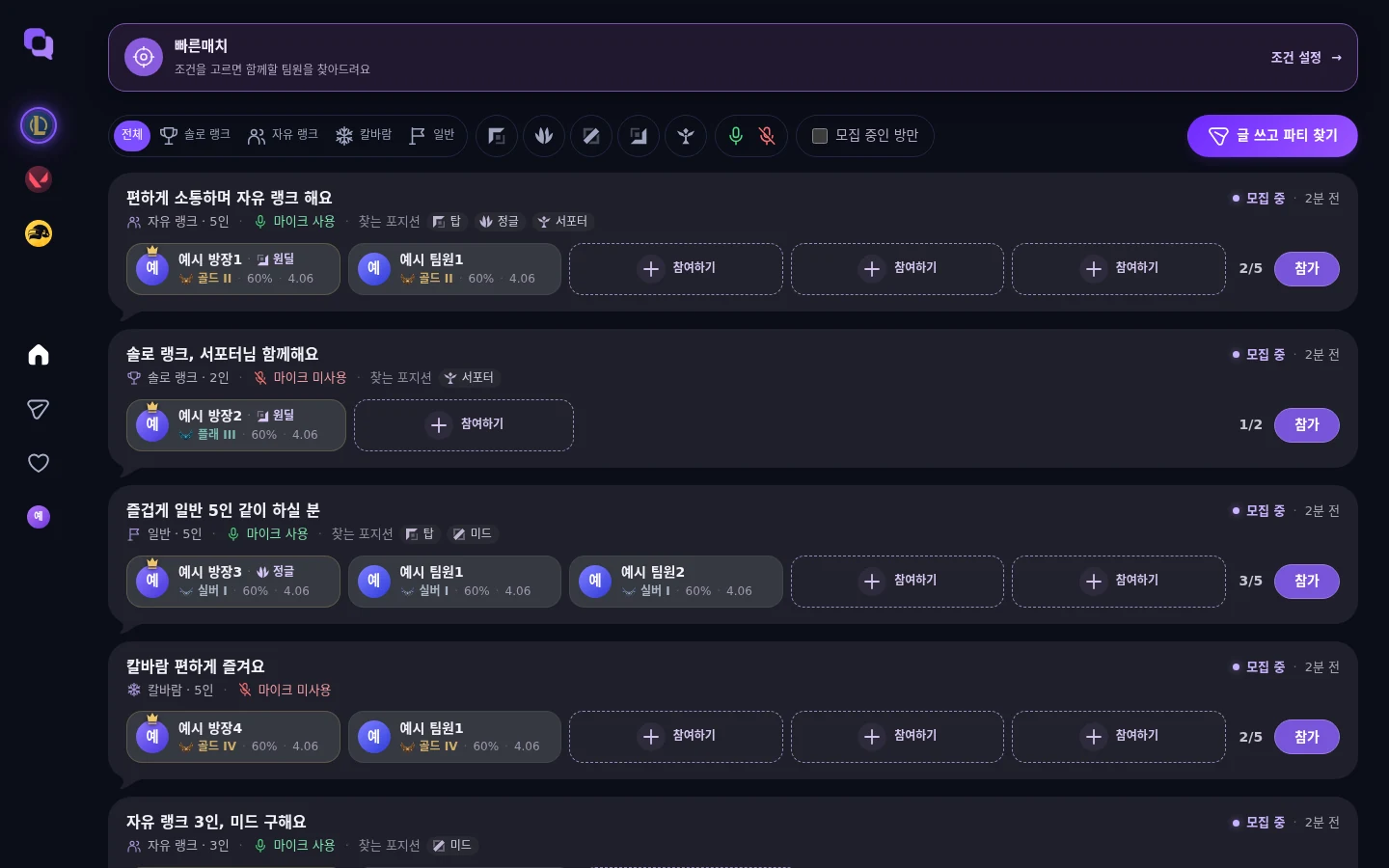Filter by top lane position icon
Image resolution: width=1389 pixels, height=868 pixels.
(497, 136)
